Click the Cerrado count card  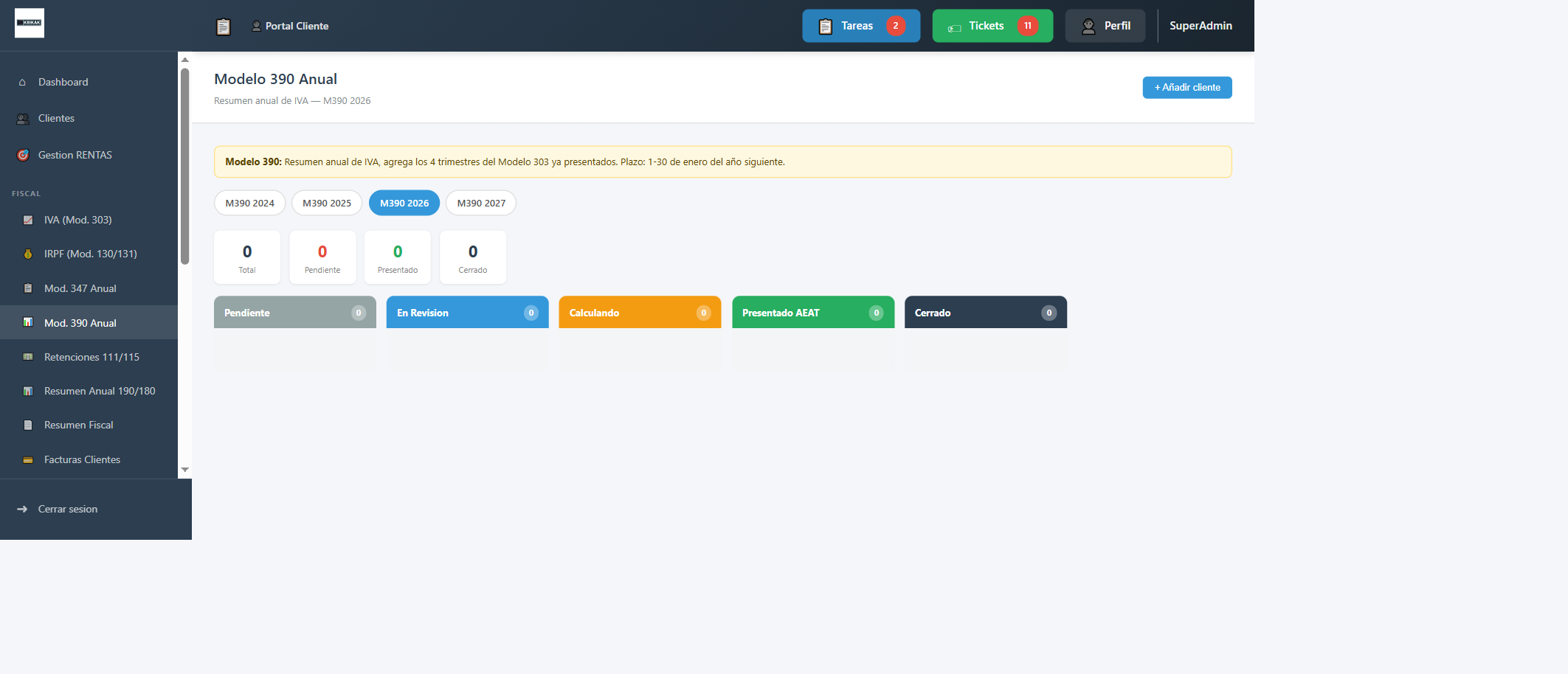click(x=473, y=257)
